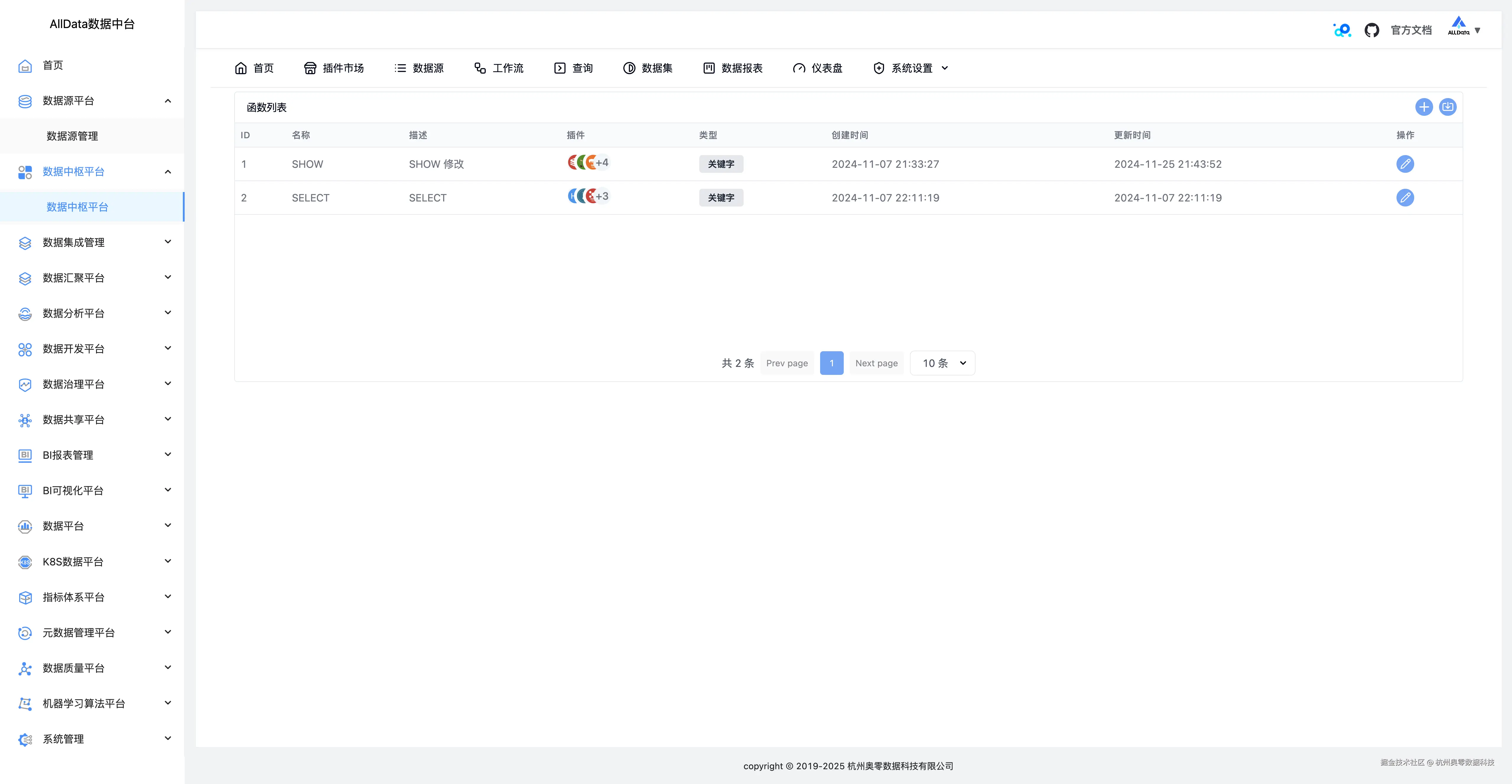The width and height of the screenshot is (1512, 784).
Task: Select 数据源管理 in the sidebar
Action: (72, 136)
